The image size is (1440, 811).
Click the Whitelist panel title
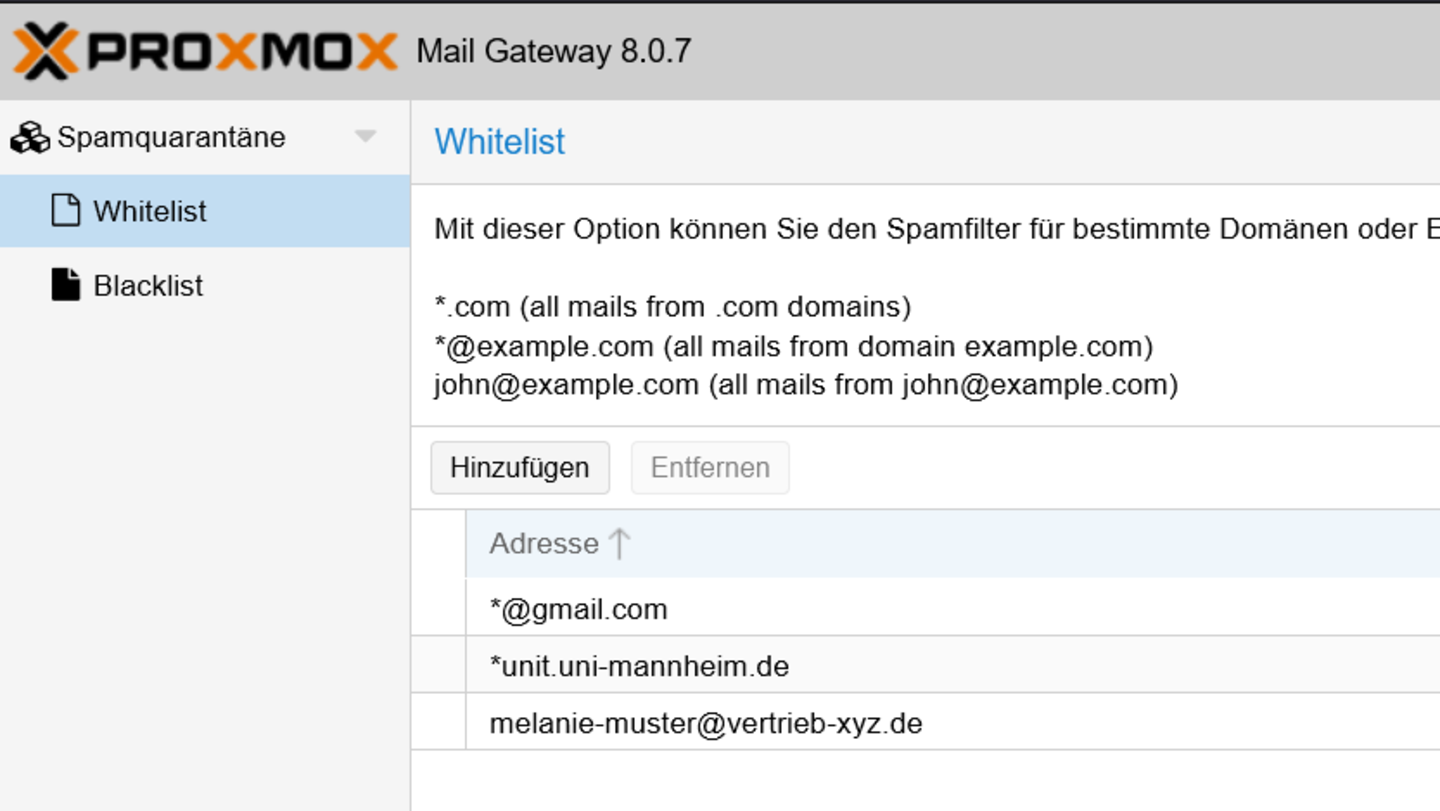500,142
